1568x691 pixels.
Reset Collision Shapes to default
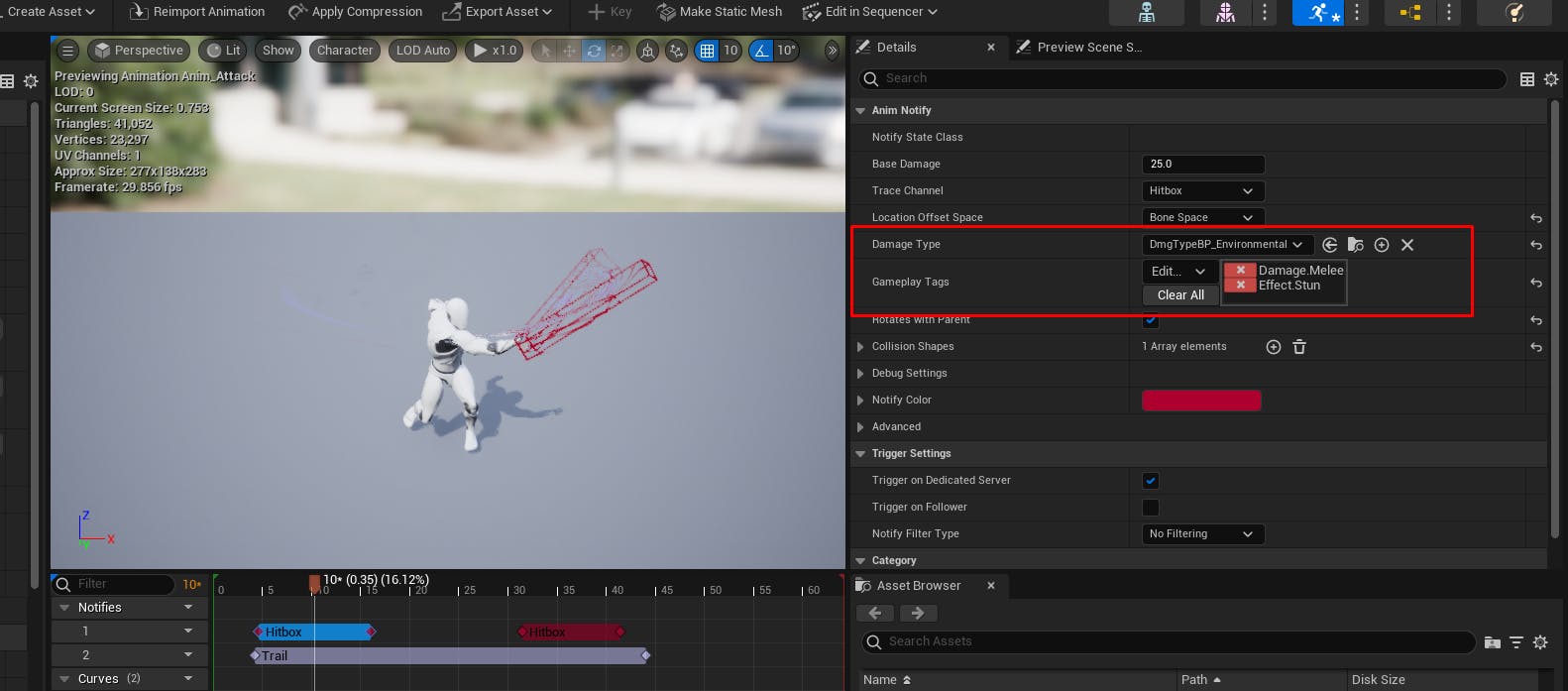click(x=1536, y=347)
